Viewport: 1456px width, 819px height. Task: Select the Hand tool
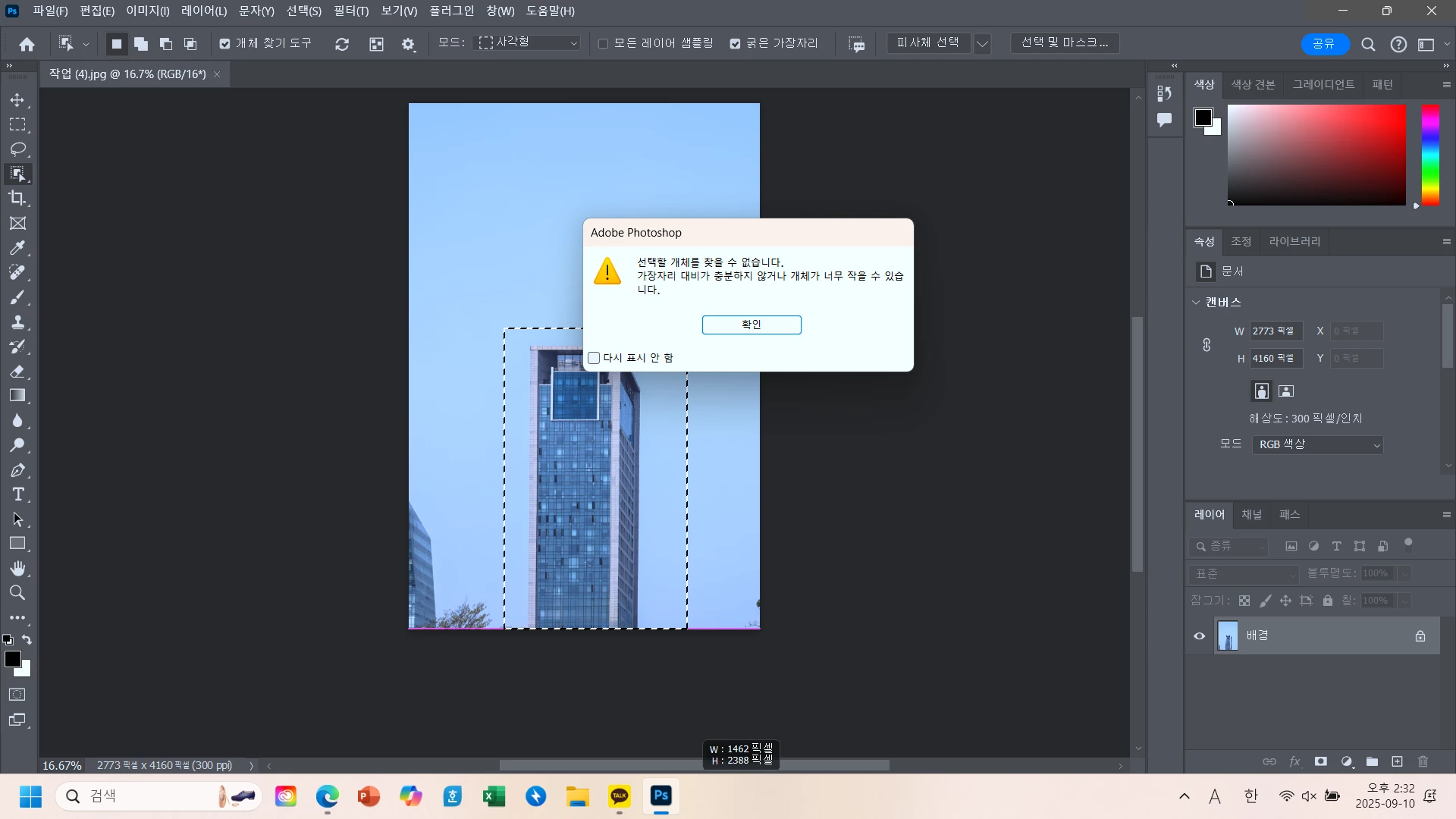pos(17,568)
